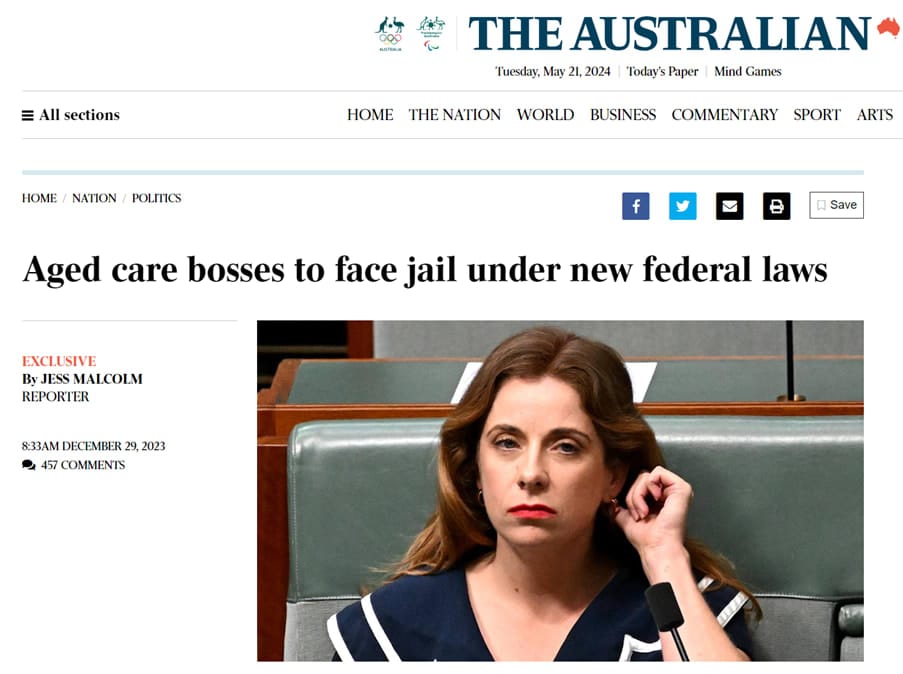The width and height of the screenshot is (903, 674).
Task: Print the article with printer icon
Action: tap(776, 206)
